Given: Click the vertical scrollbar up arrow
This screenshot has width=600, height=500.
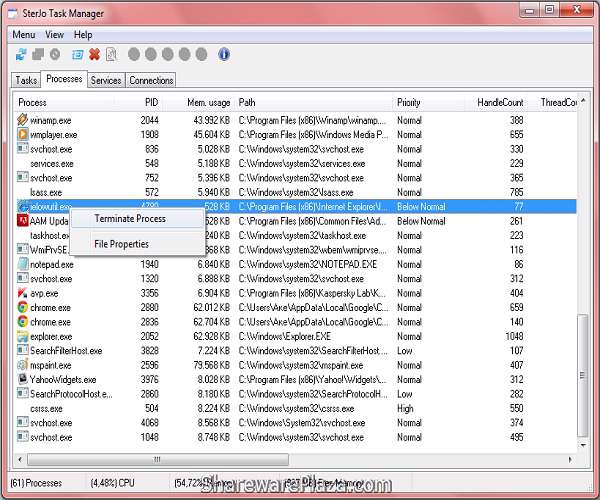Looking at the screenshot, I should coord(583,100).
